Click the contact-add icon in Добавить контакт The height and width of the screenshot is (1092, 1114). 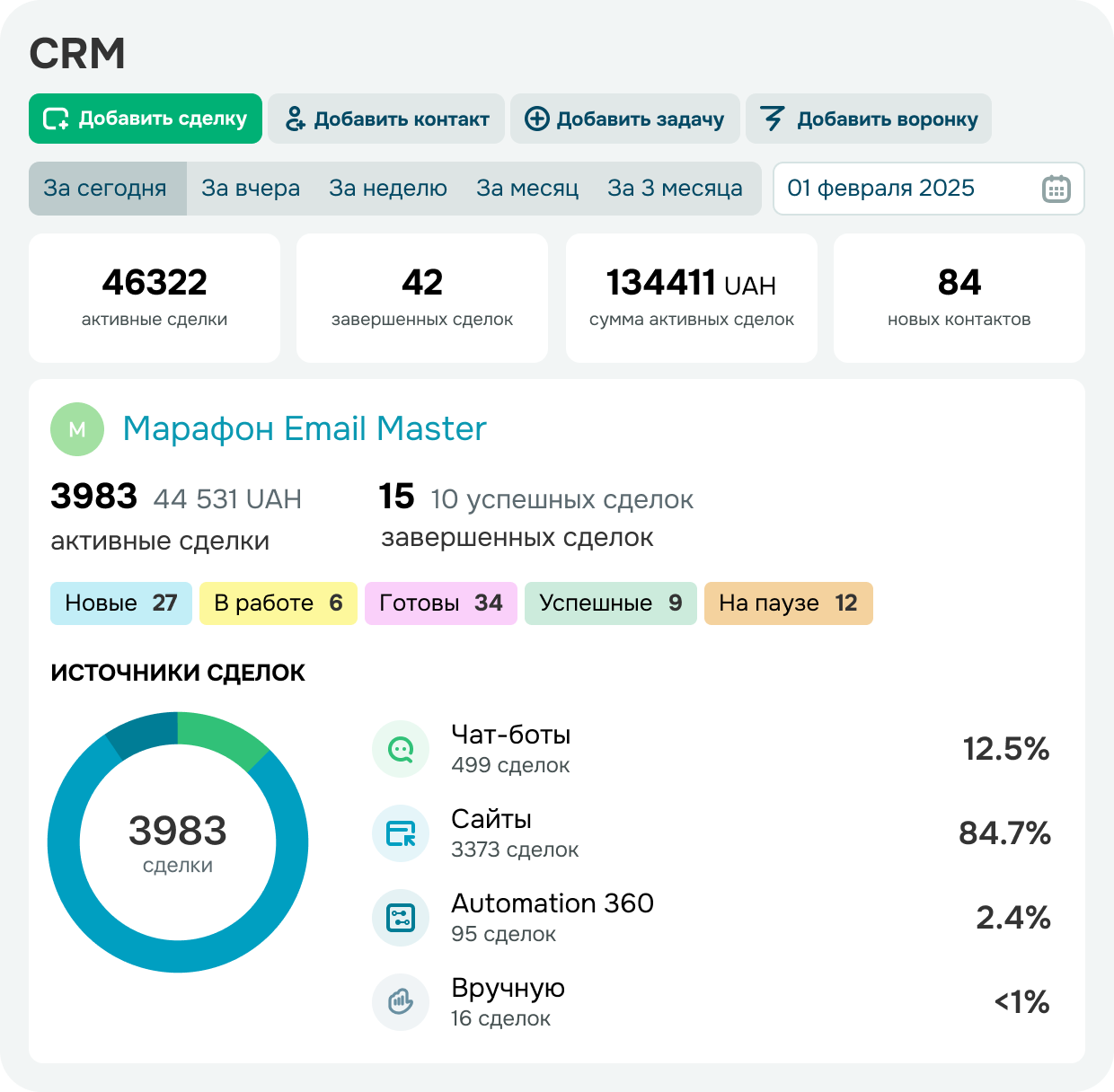(x=296, y=118)
